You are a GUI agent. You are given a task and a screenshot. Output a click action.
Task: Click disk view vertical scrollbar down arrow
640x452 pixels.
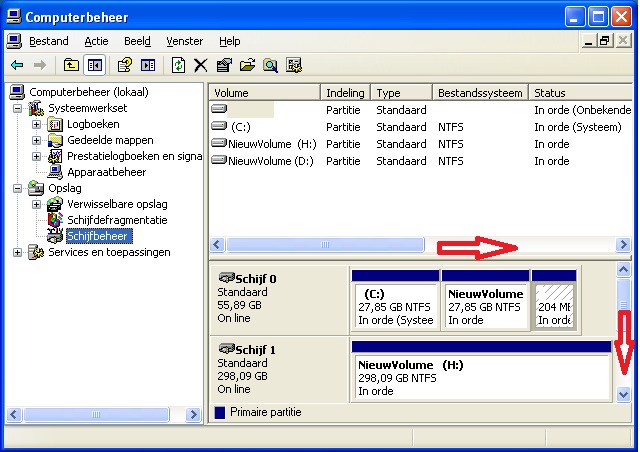(623, 394)
